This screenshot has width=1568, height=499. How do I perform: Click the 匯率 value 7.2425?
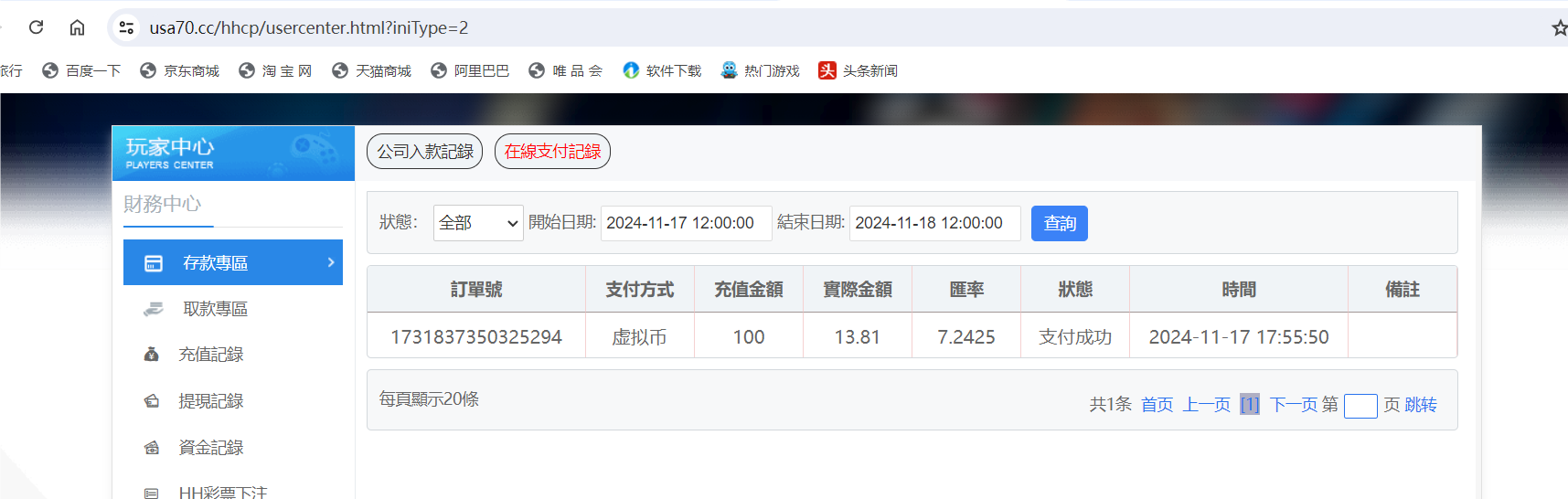click(966, 337)
